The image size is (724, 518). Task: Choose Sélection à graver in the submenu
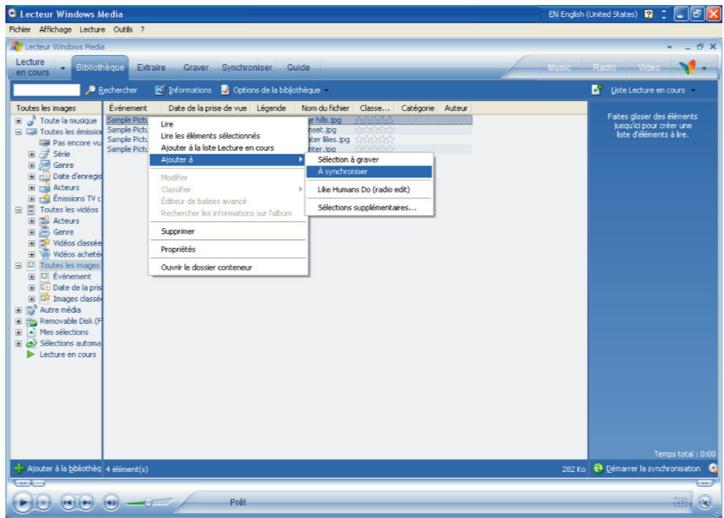369,160
